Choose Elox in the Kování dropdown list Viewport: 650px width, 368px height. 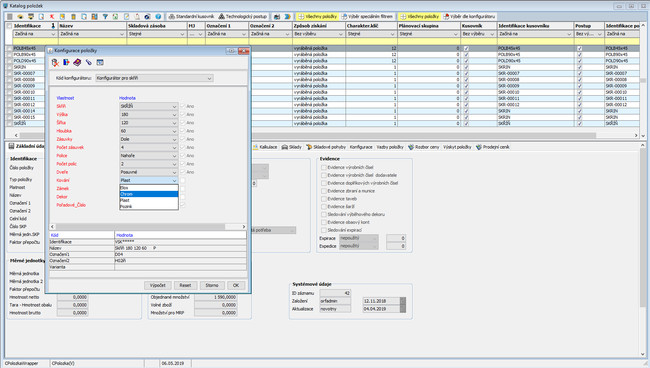149,188
